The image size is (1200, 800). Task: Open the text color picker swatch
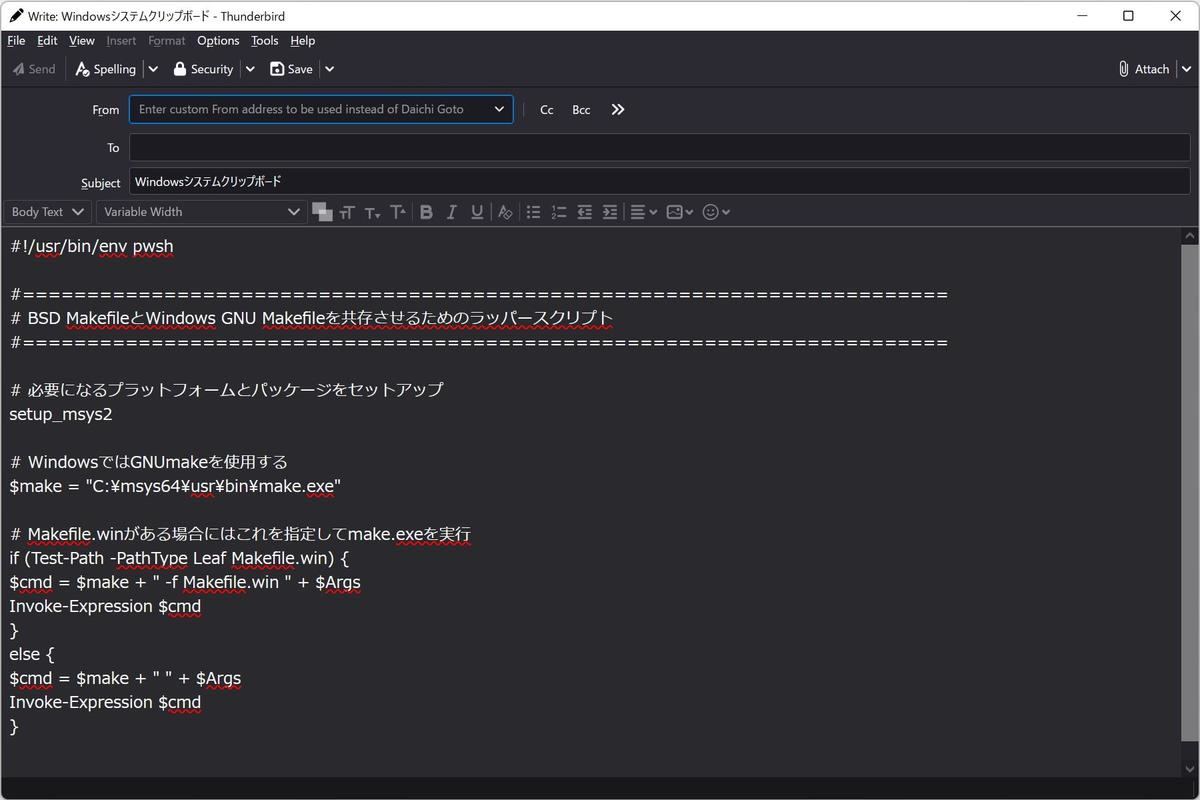pos(321,211)
